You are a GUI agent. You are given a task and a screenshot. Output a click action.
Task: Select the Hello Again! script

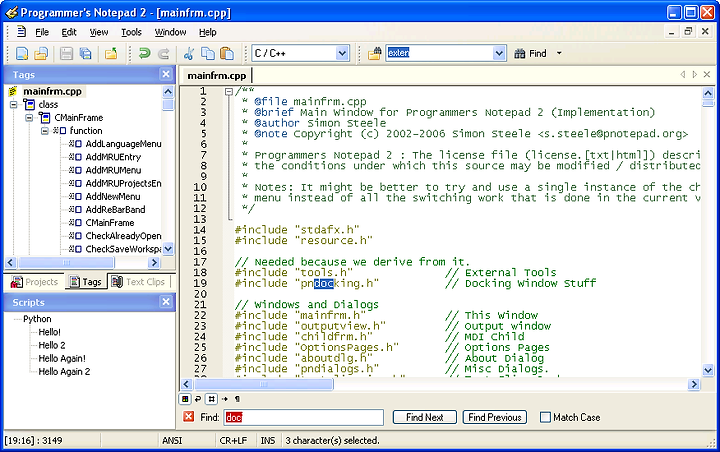62,359
